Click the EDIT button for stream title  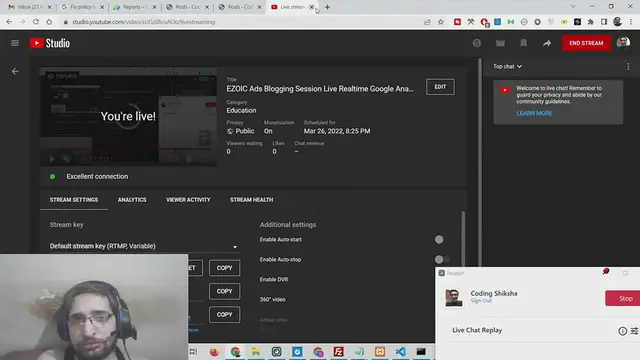pyautogui.click(x=440, y=87)
